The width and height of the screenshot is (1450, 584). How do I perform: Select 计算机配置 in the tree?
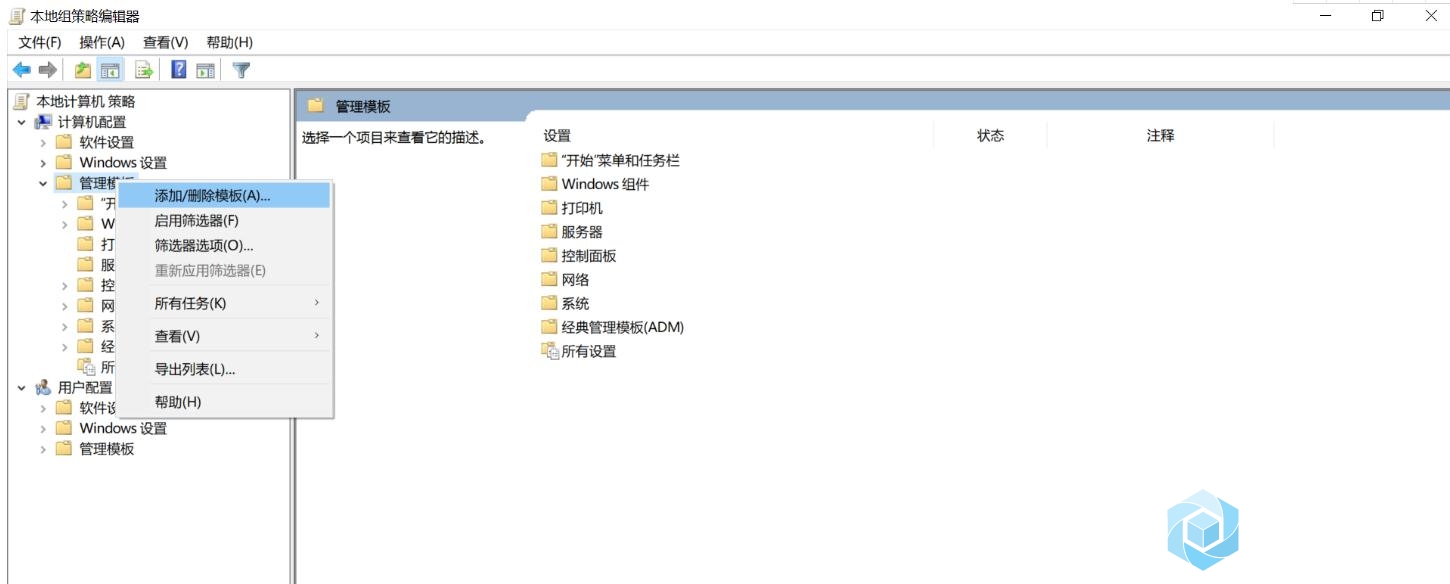pyautogui.click(x=92, y=122)
